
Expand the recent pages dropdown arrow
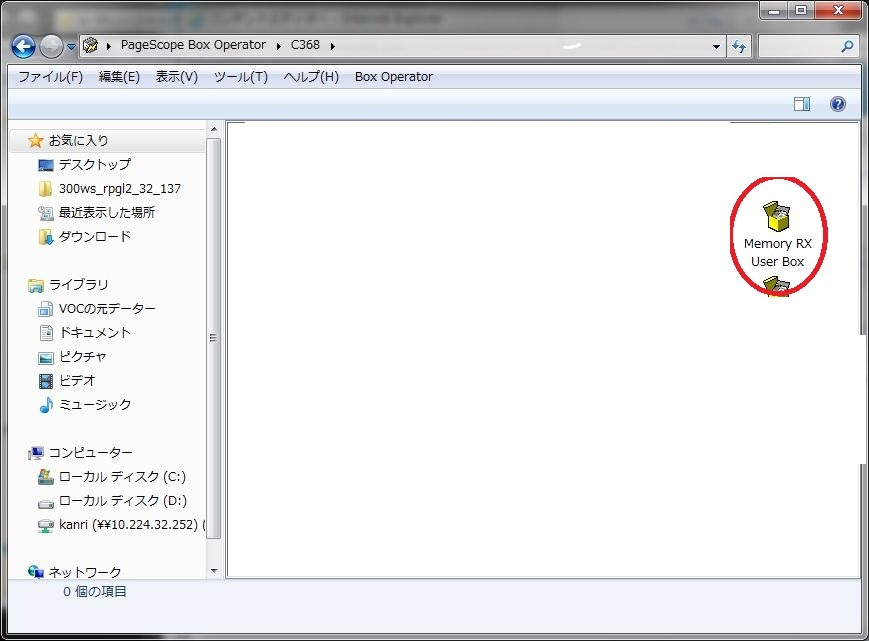71,46
